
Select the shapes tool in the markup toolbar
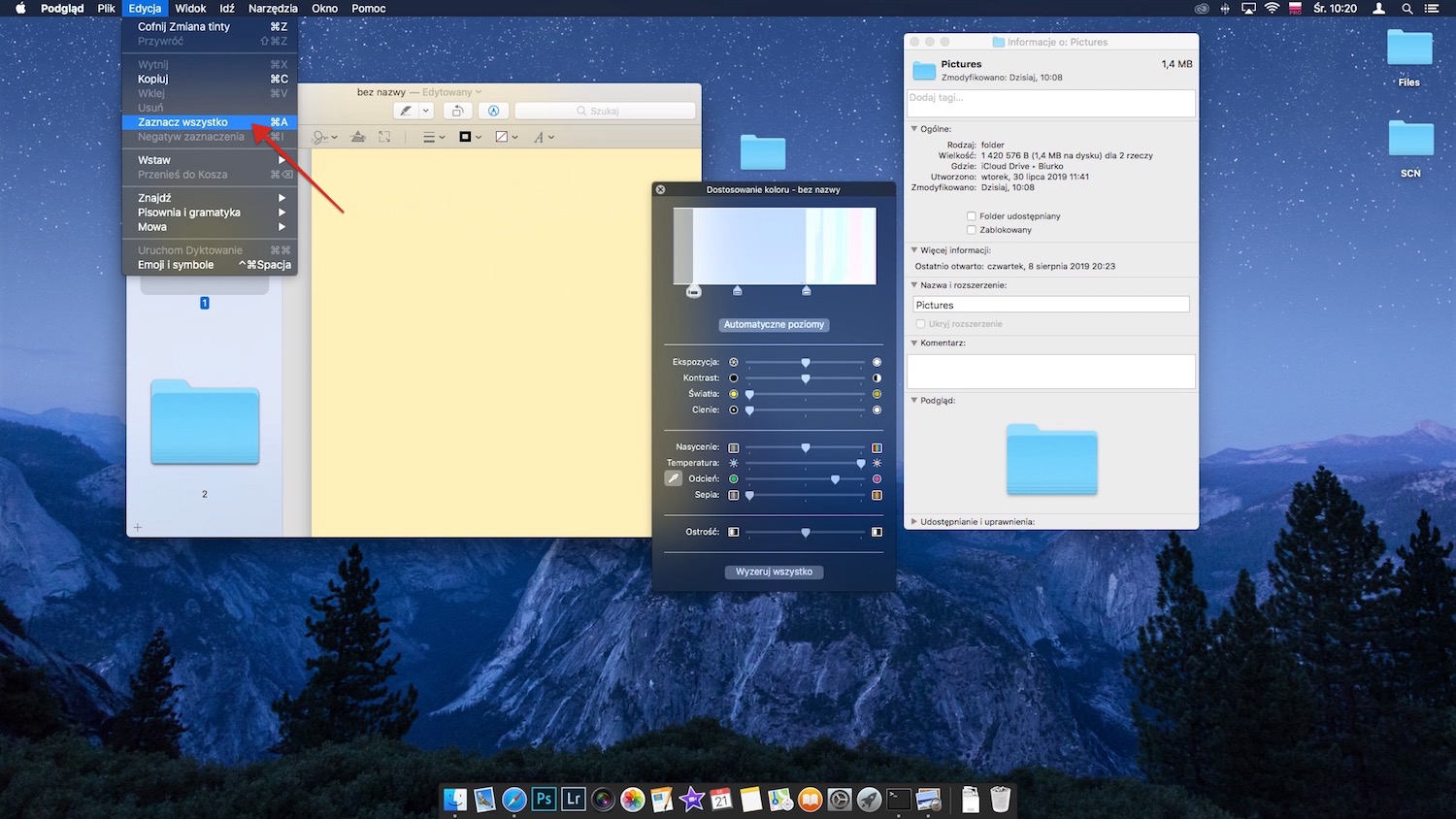(358, 137)
